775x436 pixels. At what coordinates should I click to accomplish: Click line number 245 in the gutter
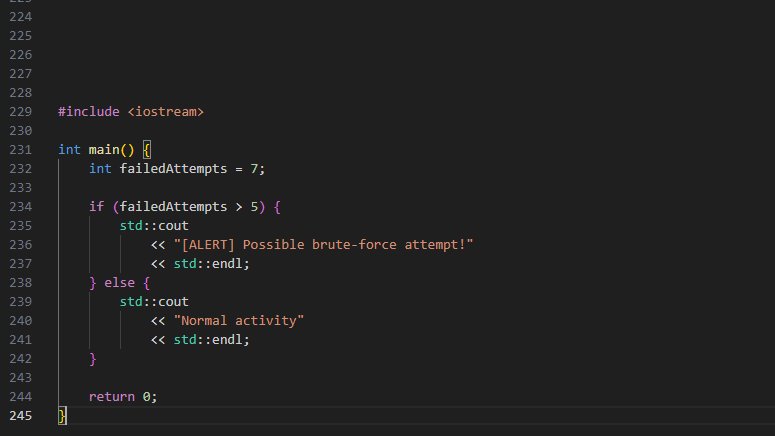20,416
